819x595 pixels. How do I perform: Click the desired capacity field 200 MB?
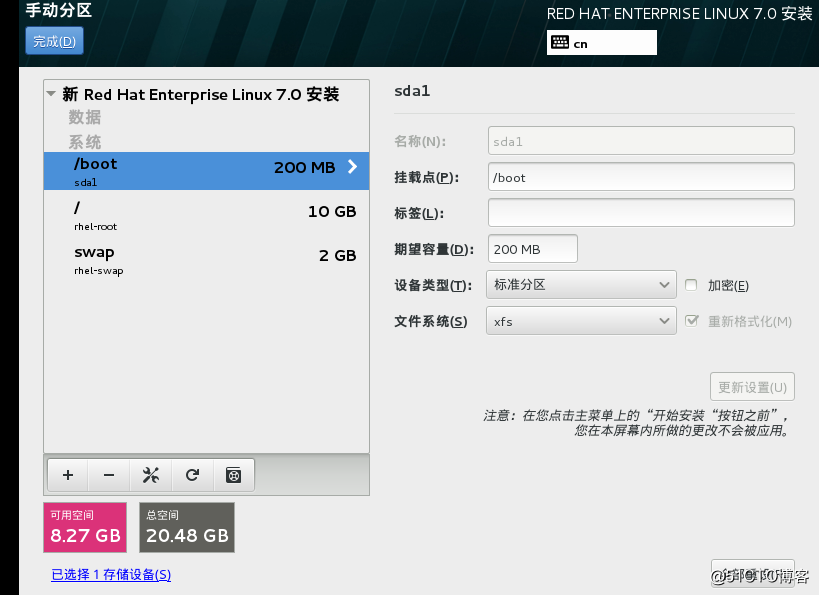coord(533,249)
